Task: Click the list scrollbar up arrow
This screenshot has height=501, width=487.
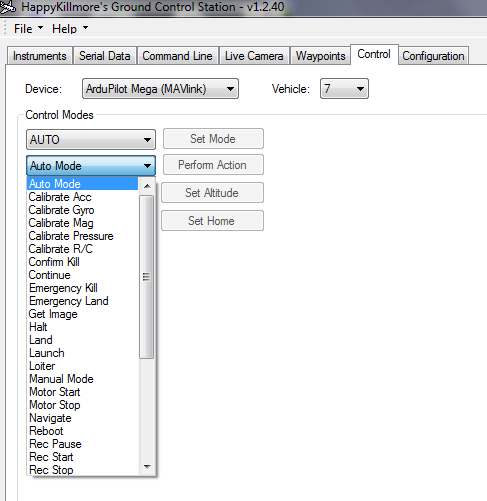Action: (x=147, y=186)
